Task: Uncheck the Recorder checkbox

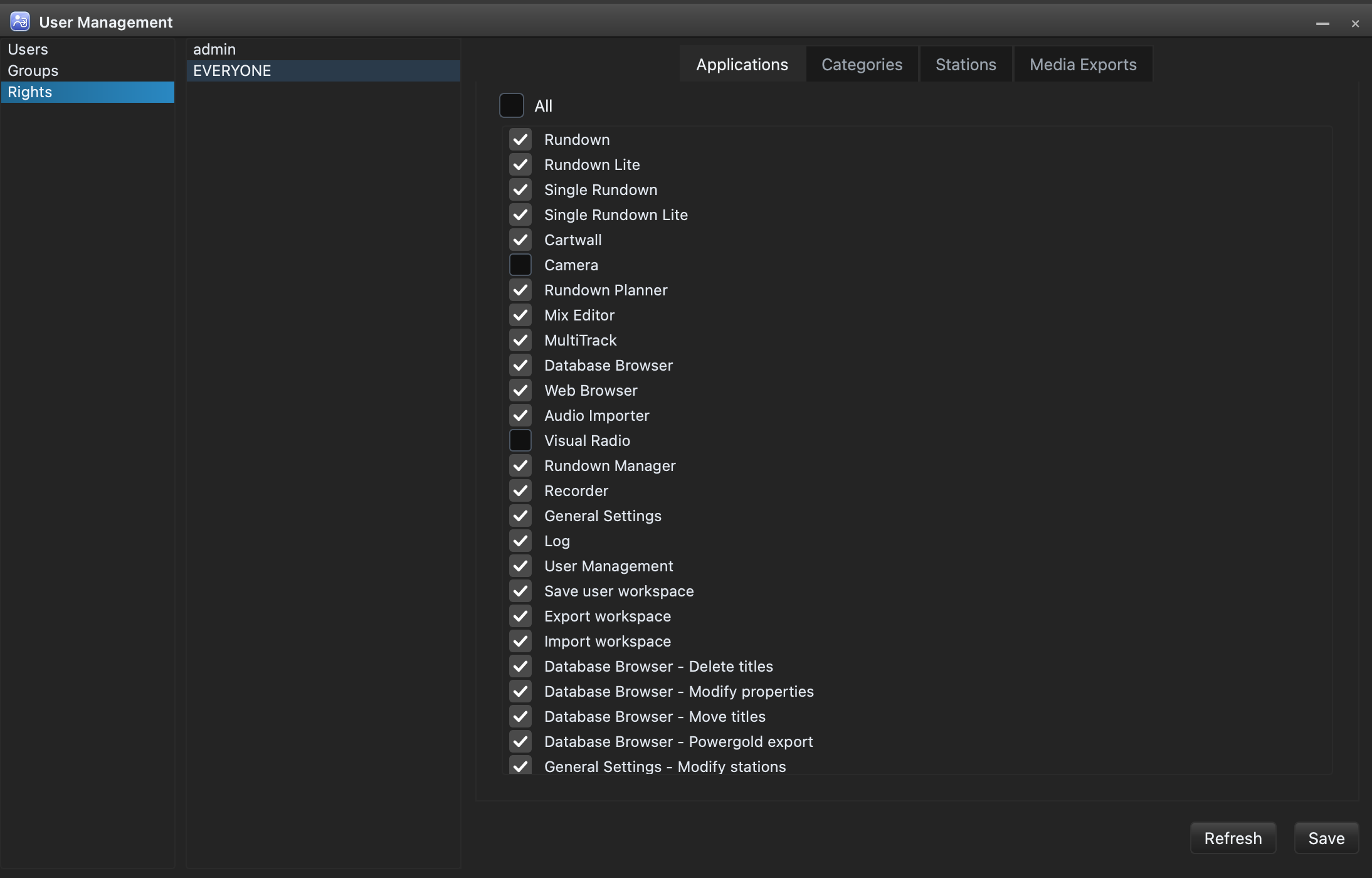Action: (520, 491)
